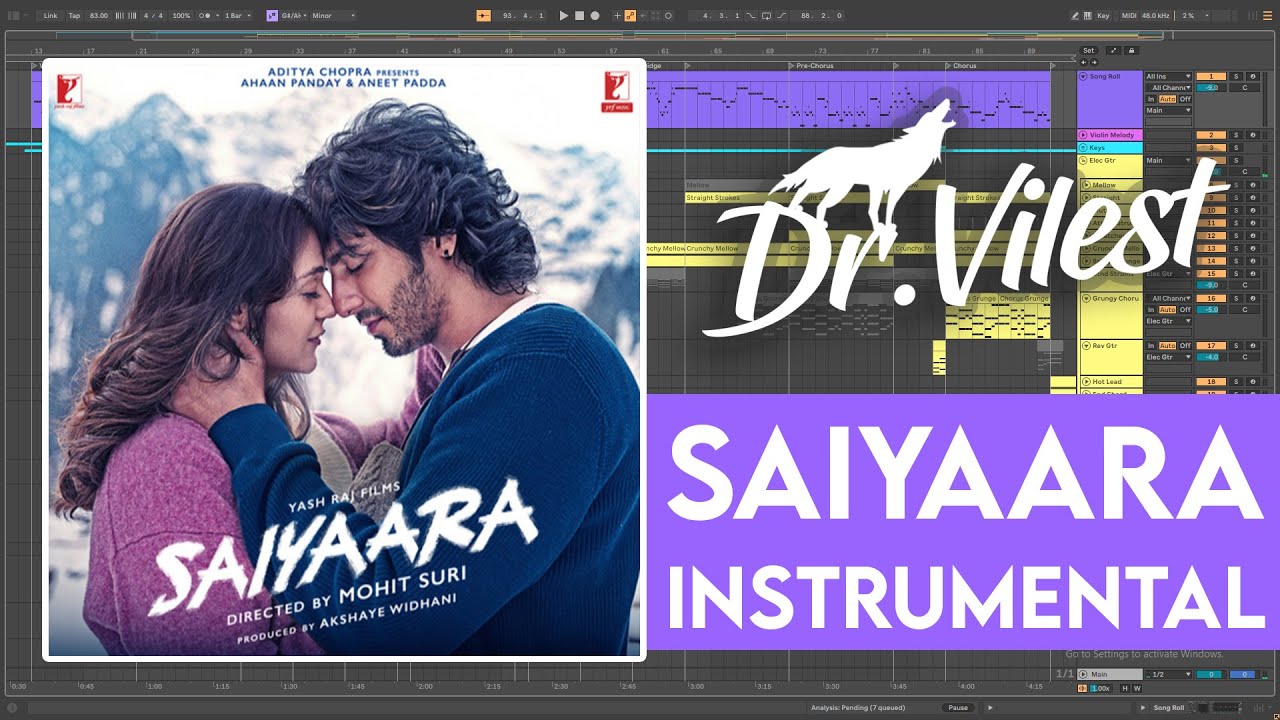Toggle Key map mode
Image resolution: width=1280 pixels, height=720 pixels.
click(1103, 16)
